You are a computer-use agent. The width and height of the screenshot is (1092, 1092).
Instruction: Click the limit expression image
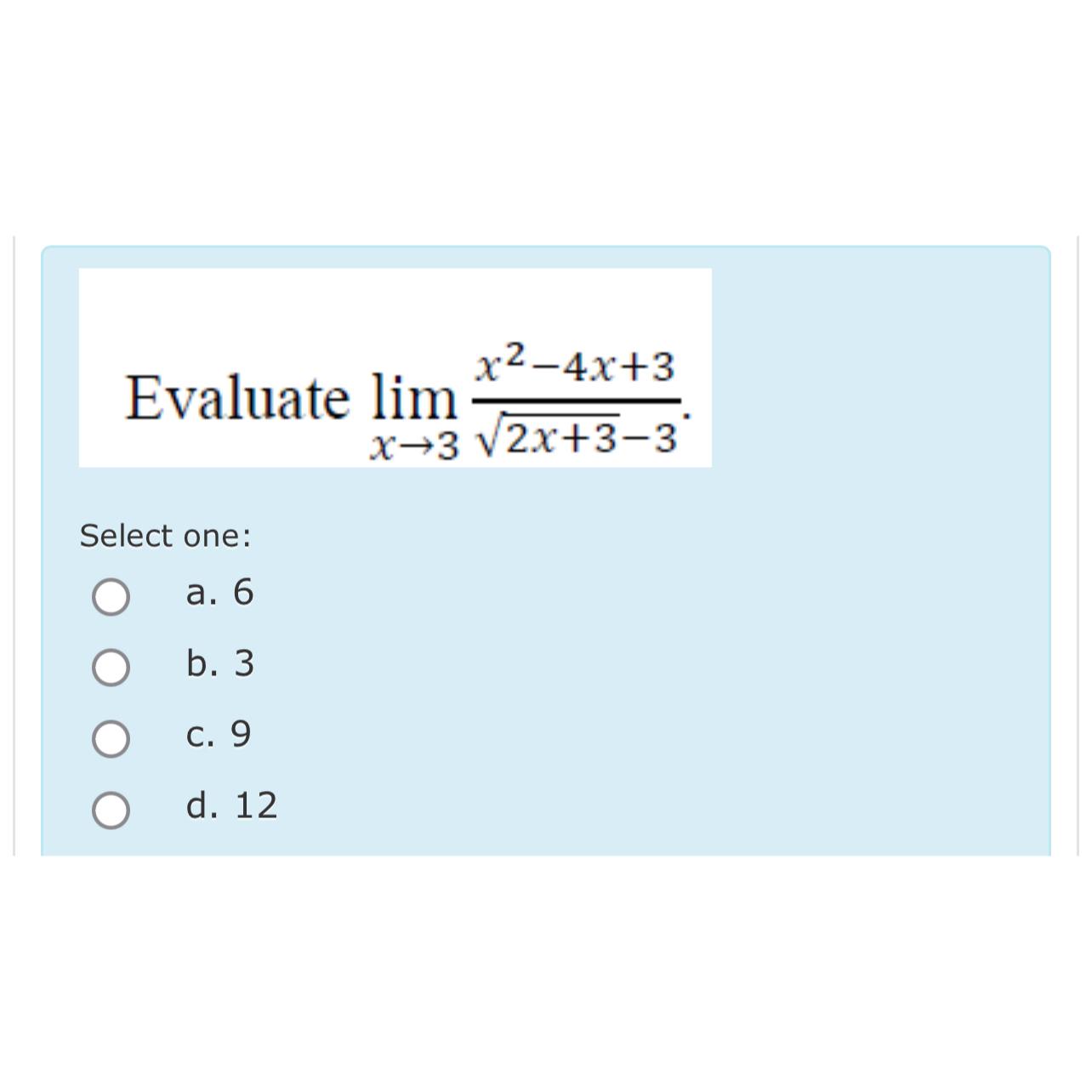(x=394, y=367)
